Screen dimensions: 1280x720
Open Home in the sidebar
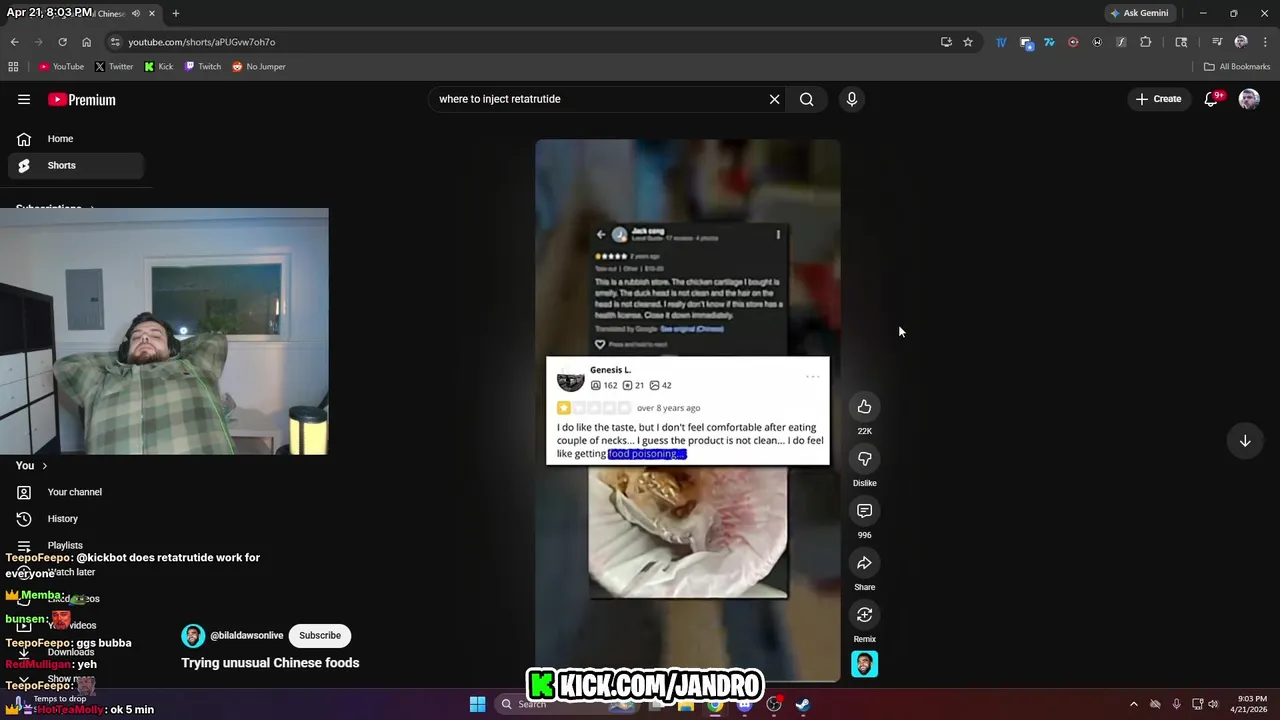(74, 139)
